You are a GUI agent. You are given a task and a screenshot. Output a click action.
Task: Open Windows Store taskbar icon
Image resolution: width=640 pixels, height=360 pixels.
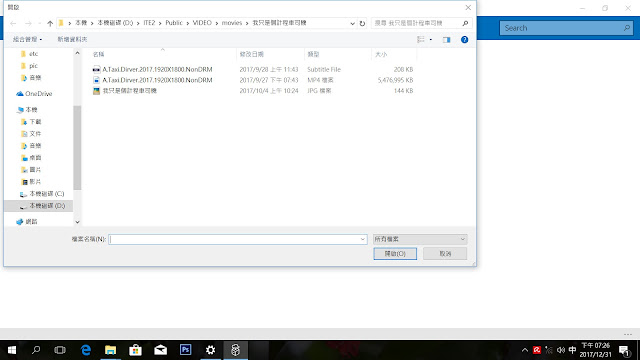[136, 350]
